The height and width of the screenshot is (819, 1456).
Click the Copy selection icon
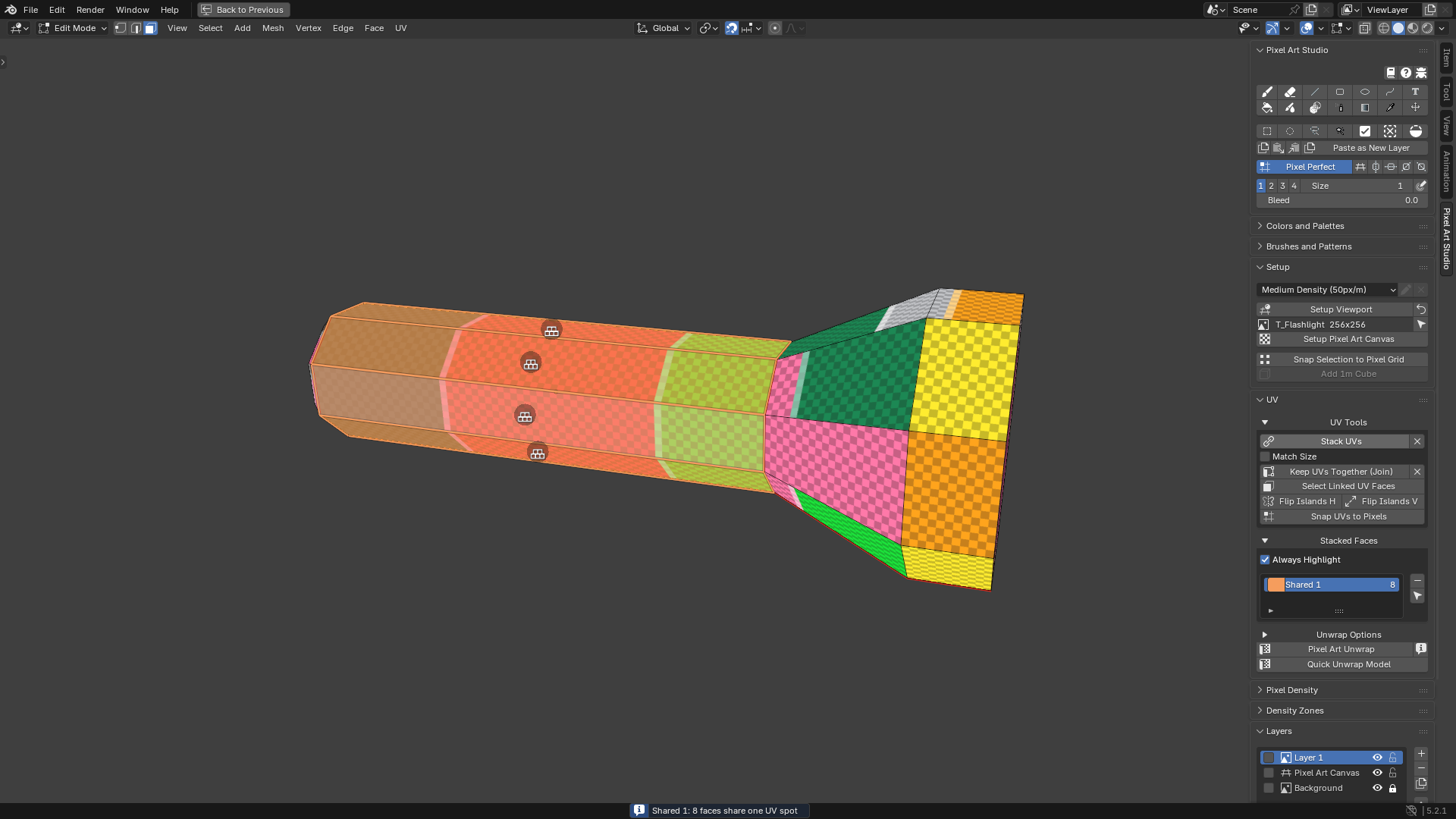pyautogui.click(x=1263, y=148)
